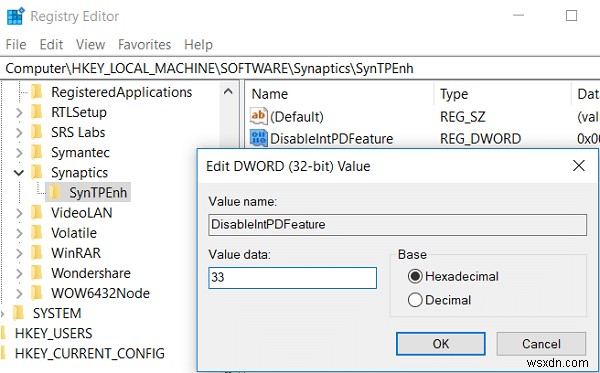600x373 pixels.
Task: Select the SynTPEnh tree label
Action: point(98,193)
